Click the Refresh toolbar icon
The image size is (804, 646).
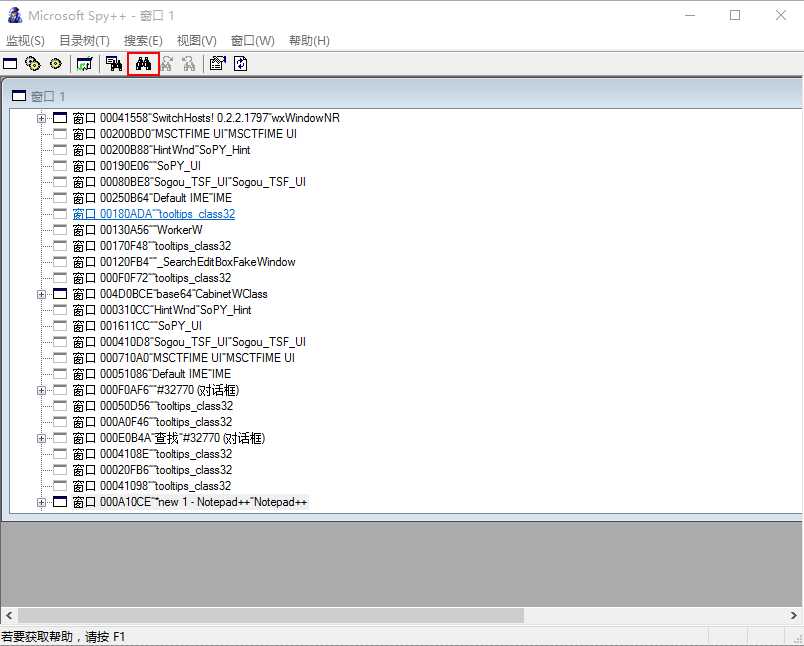(240, 64)
